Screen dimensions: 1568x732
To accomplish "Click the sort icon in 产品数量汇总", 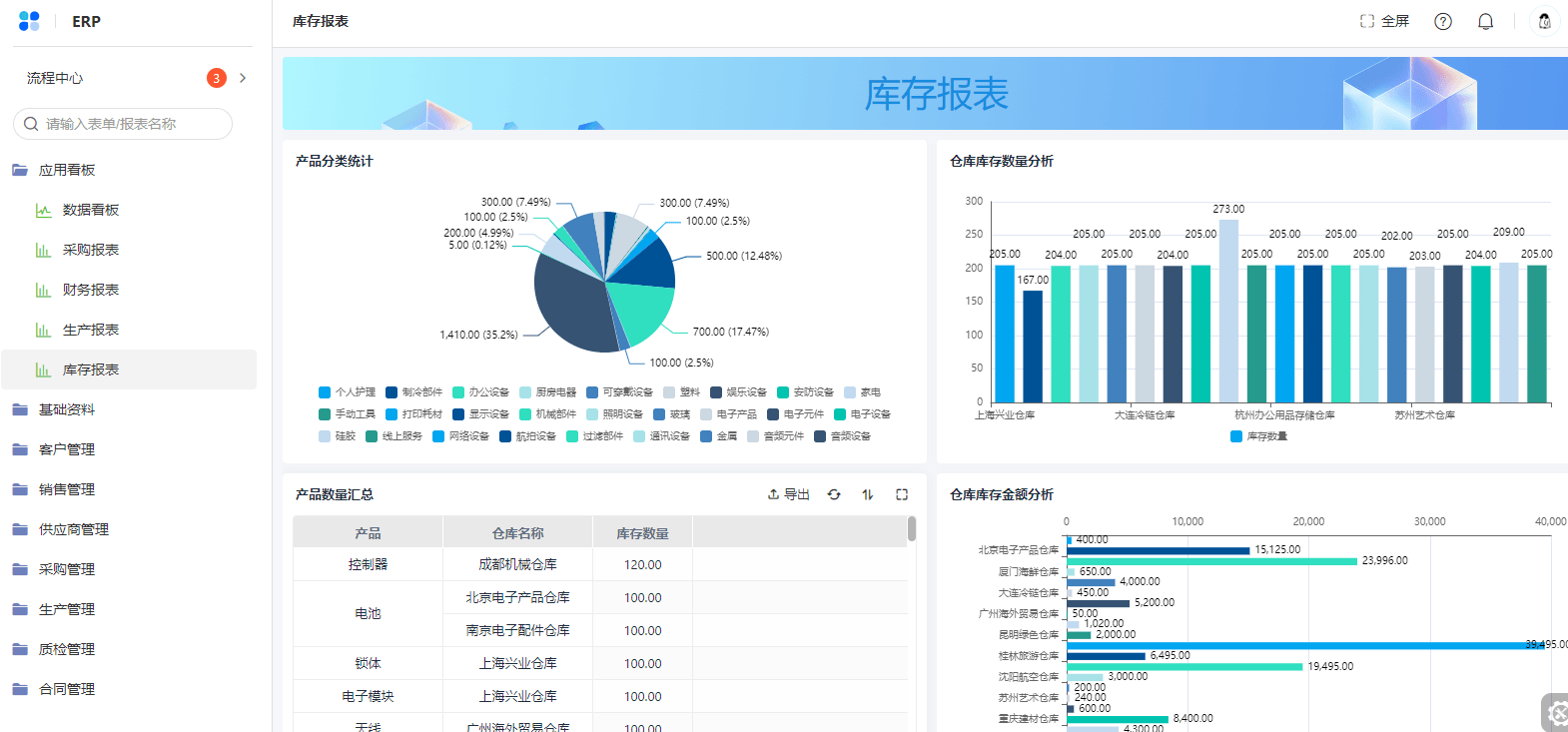I will pos(868,494).
